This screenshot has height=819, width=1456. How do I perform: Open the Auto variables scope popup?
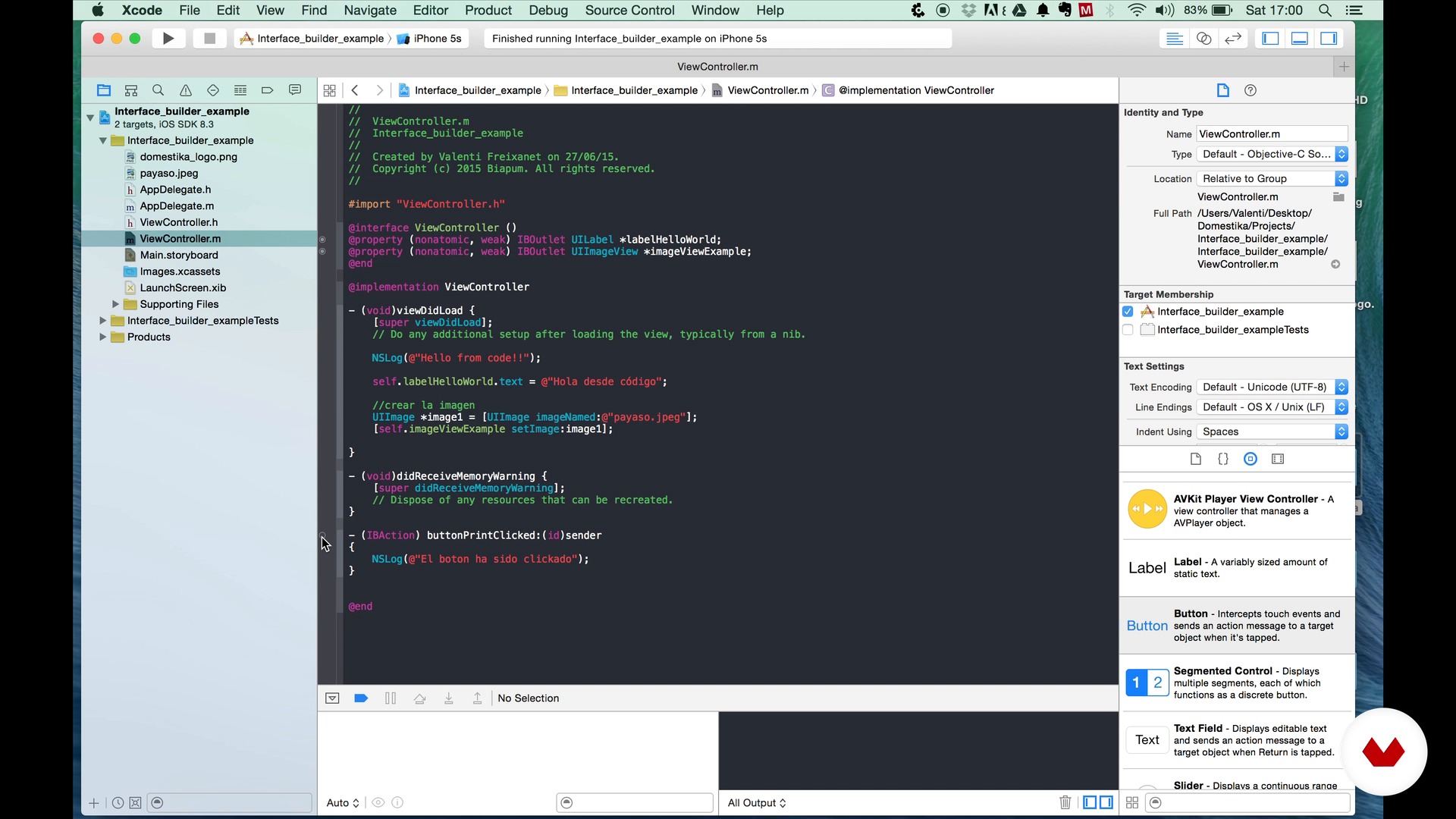[x=343, y=803]
